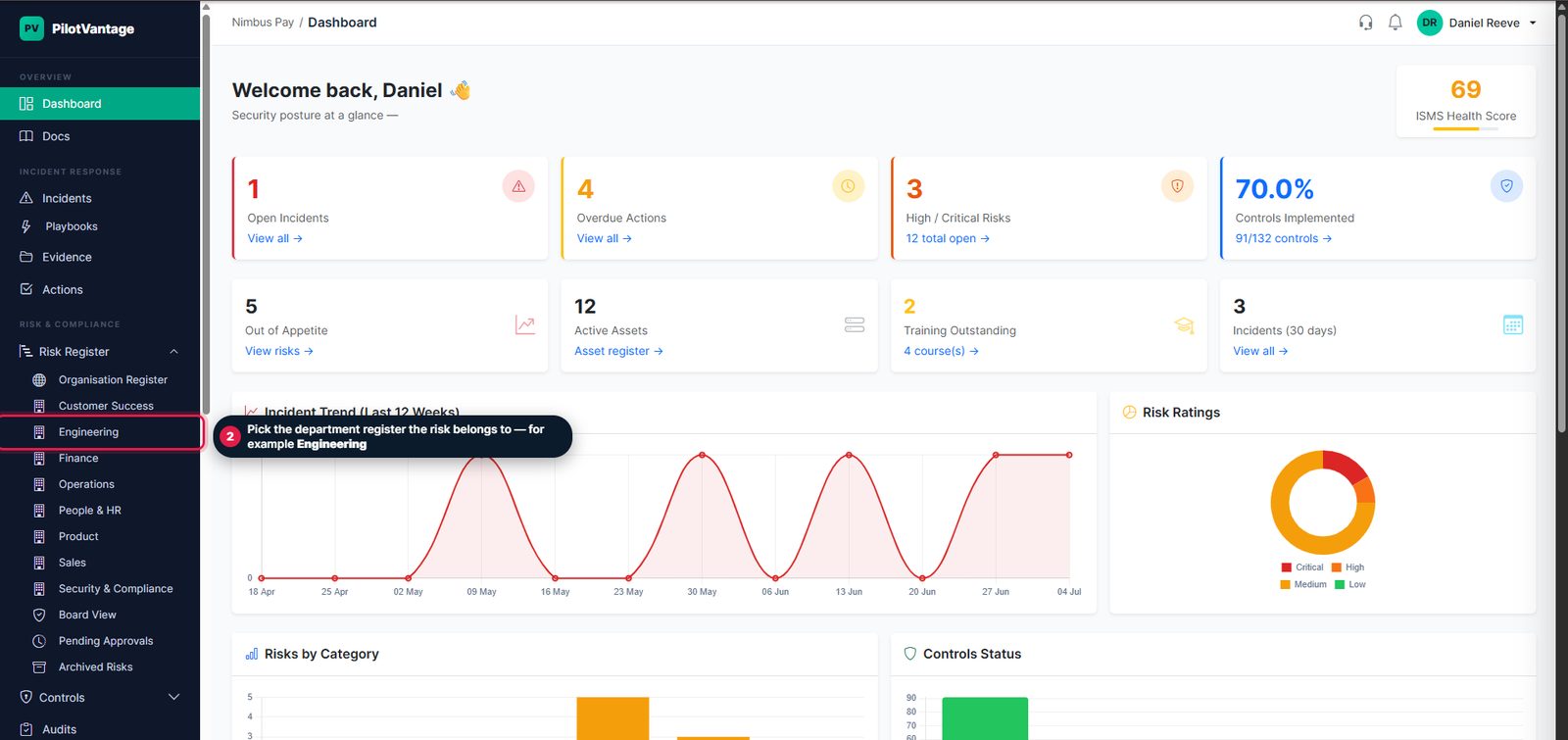Click the High orange legend swatch
This screenshot has width=1568, height=740.
pyautogui.click(x=1337, y=567)
